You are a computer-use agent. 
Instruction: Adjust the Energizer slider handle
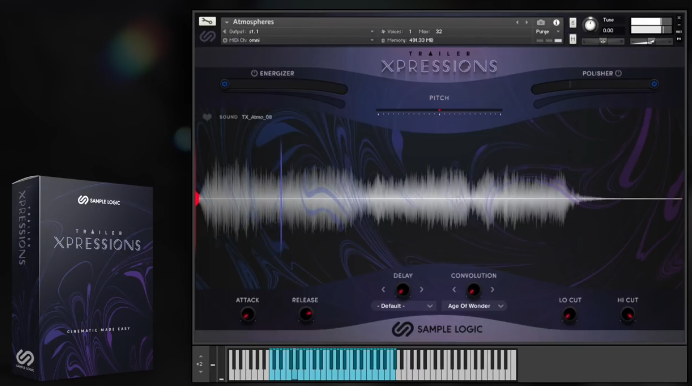point(225,84)
